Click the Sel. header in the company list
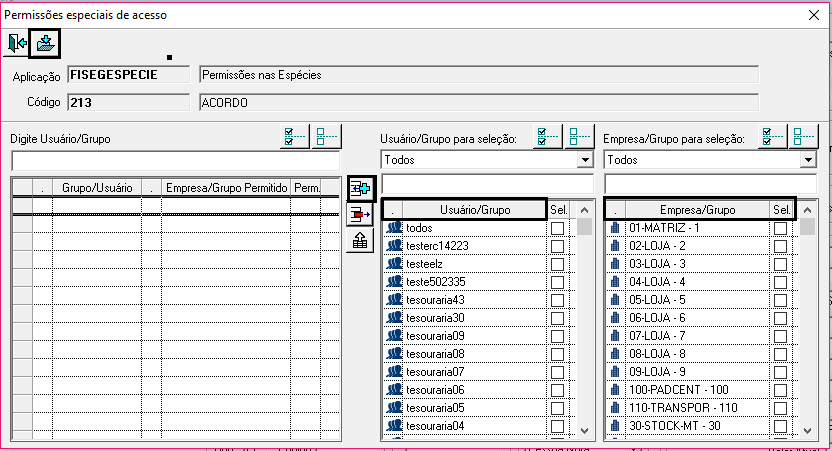The height and width of the screenshot is (451, 832). [x=782, y=210]
